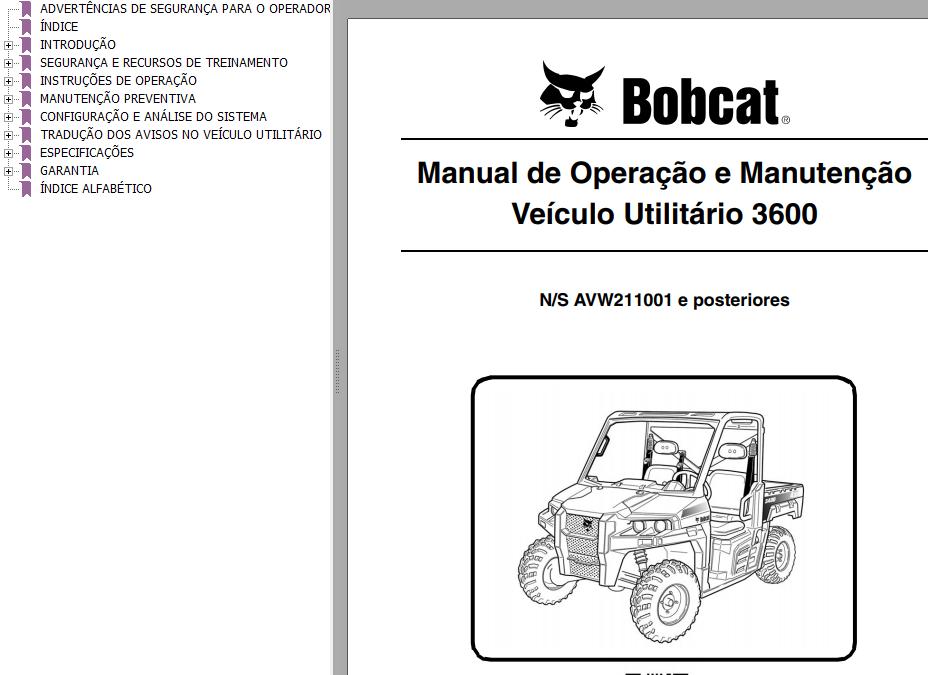Viewport: 928px width, 675px height.
Task: Click the Bobcat logo on the page
Action: 664,95
